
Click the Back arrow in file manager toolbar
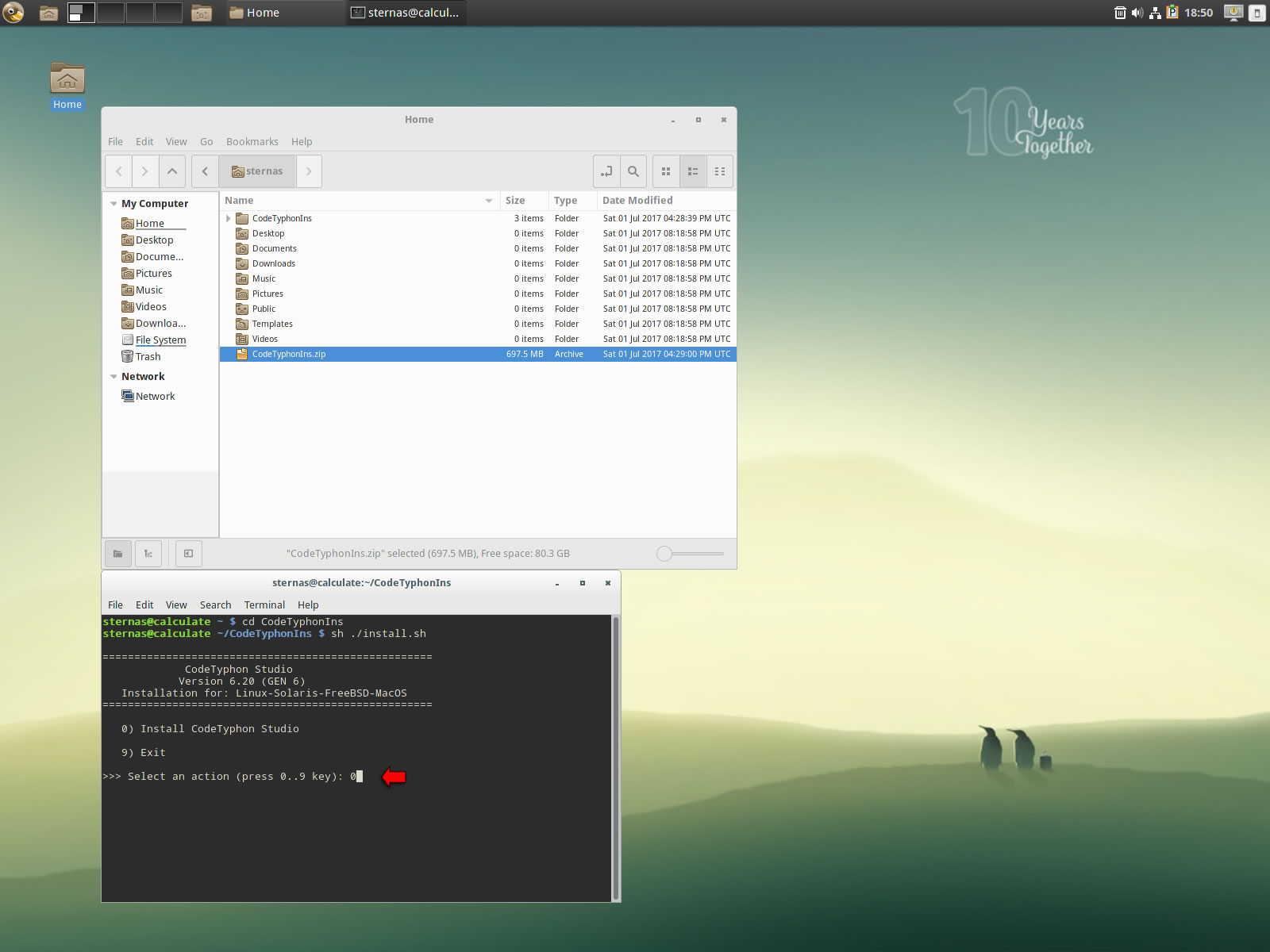point(119,171)
